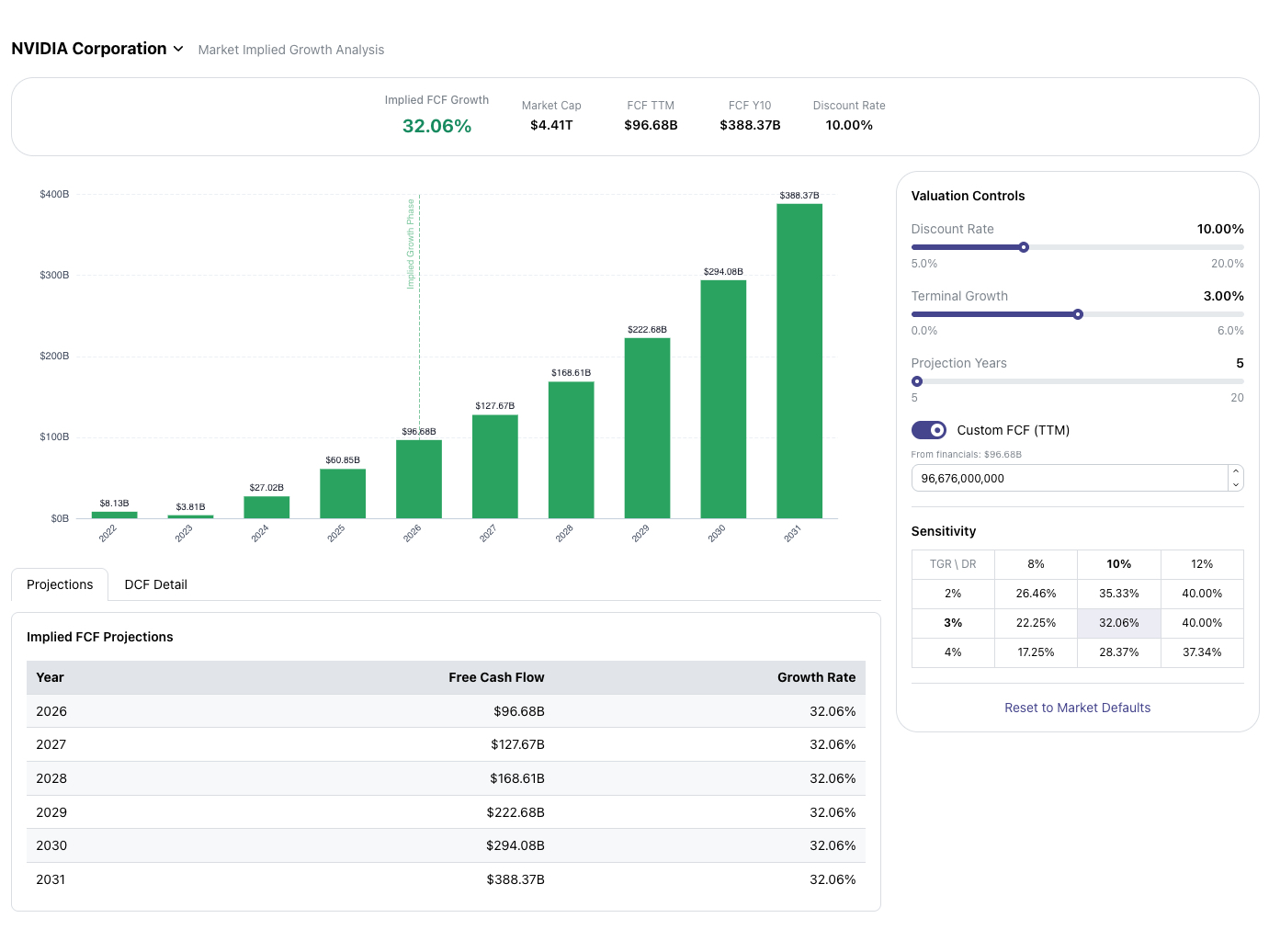The image size is (1269, 952).
Task: Click the Market Cap $4.41T value
Action: tap(551, 125)
